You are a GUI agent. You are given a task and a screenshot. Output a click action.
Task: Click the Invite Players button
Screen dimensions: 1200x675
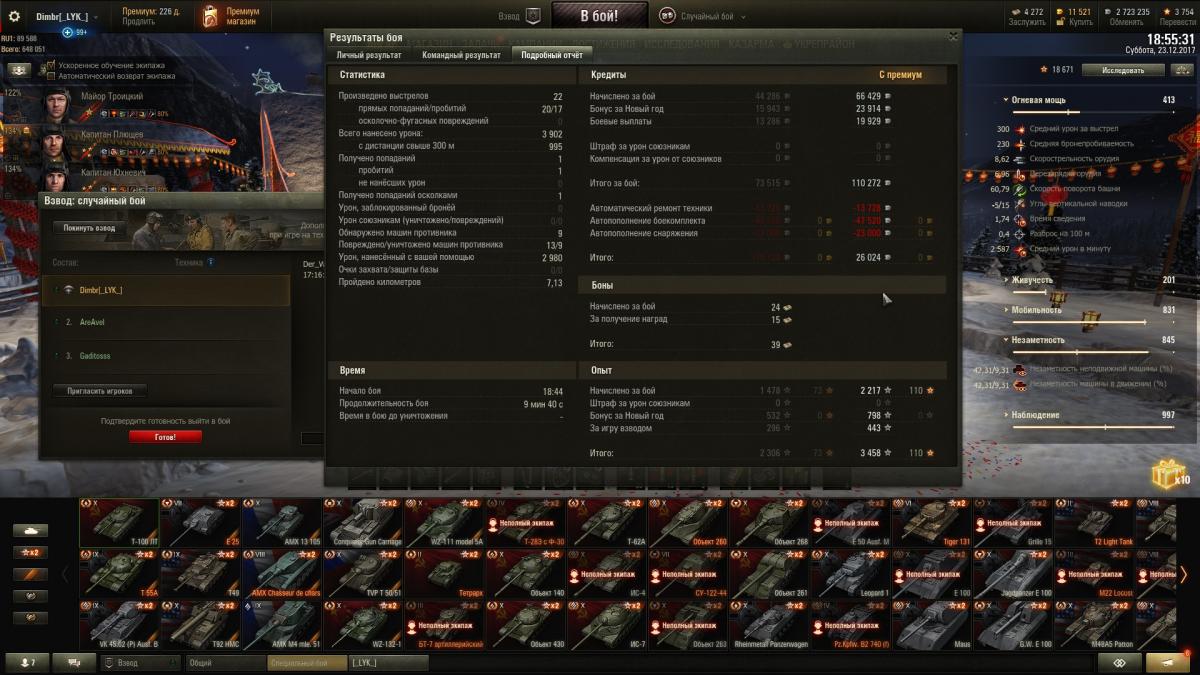[100, 391]
